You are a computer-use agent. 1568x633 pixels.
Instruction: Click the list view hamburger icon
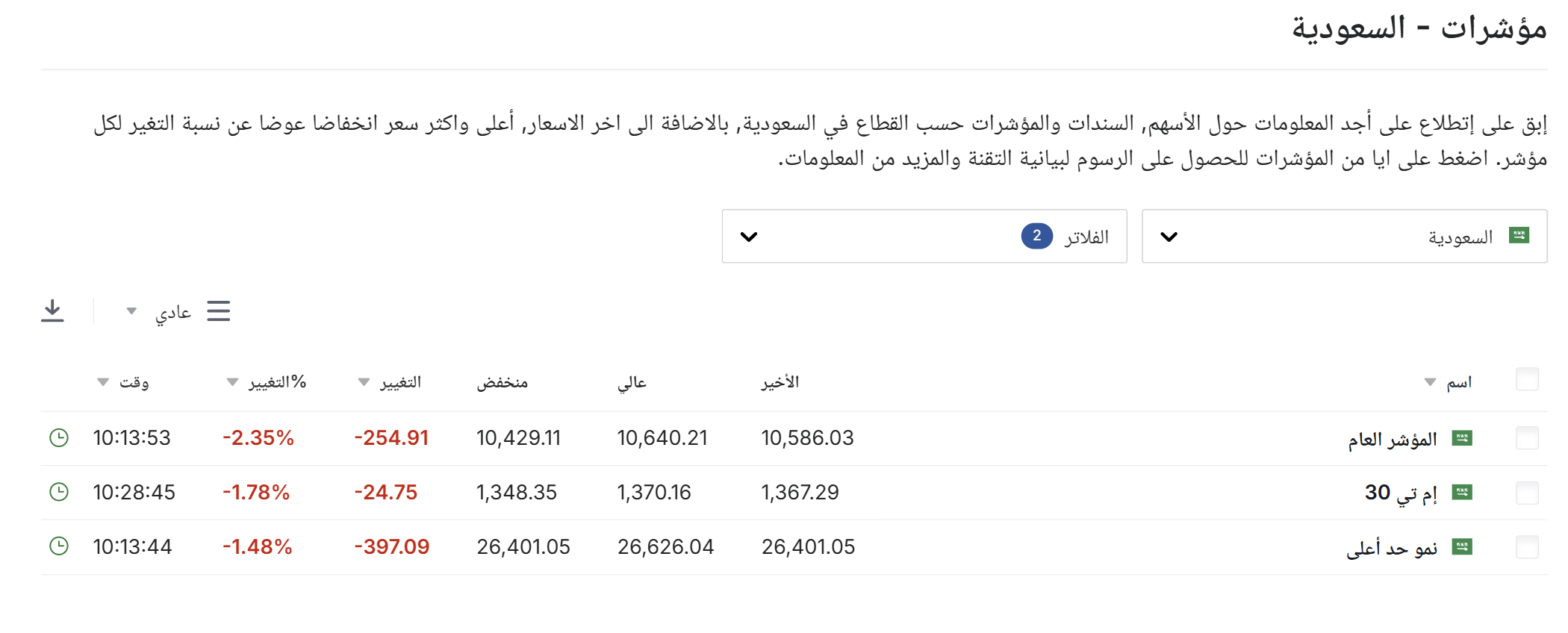click(219, 311)
